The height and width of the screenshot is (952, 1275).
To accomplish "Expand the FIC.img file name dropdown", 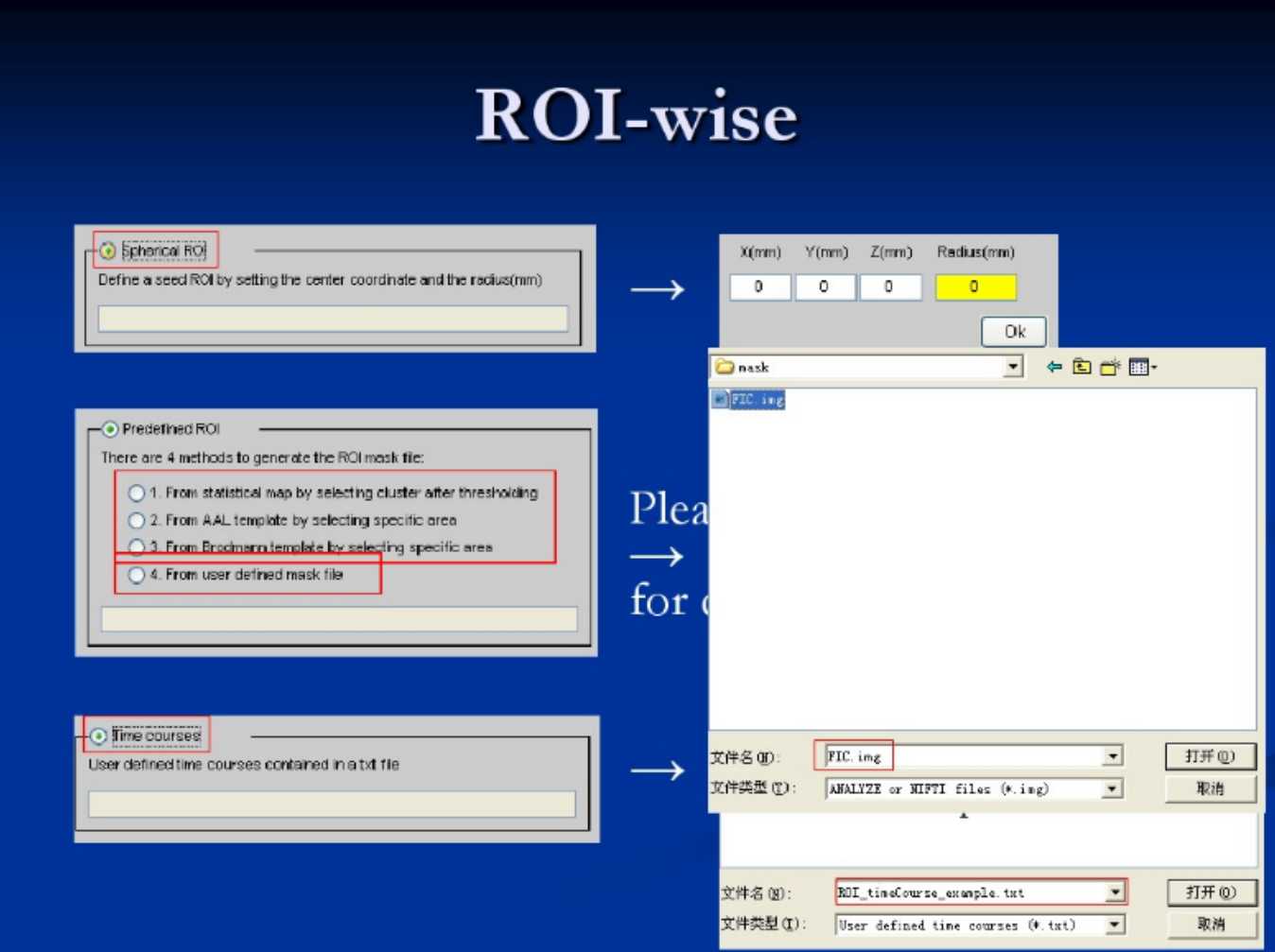I will tap(1112, 756).
